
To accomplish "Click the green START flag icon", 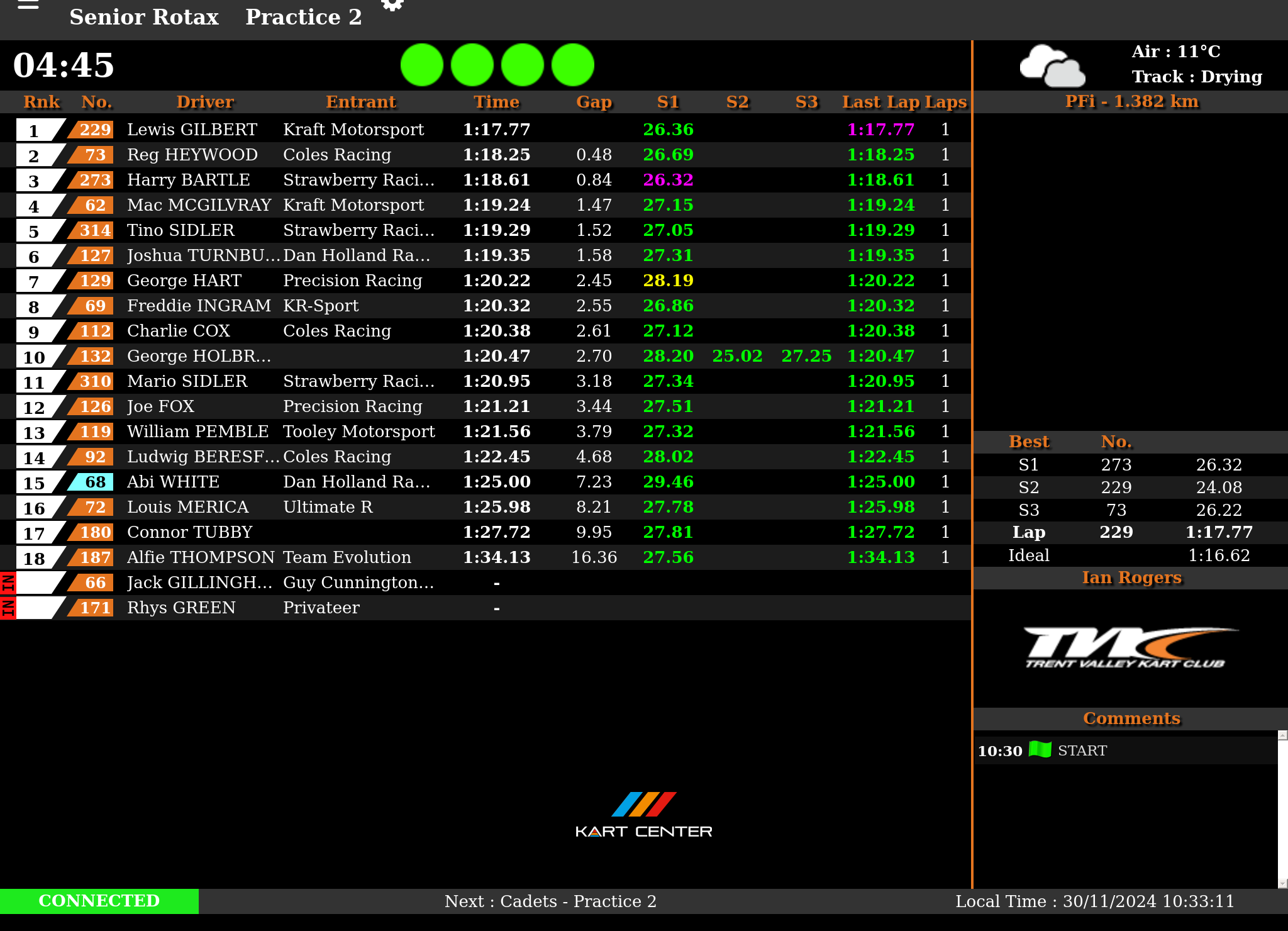I will [1040, 750].
